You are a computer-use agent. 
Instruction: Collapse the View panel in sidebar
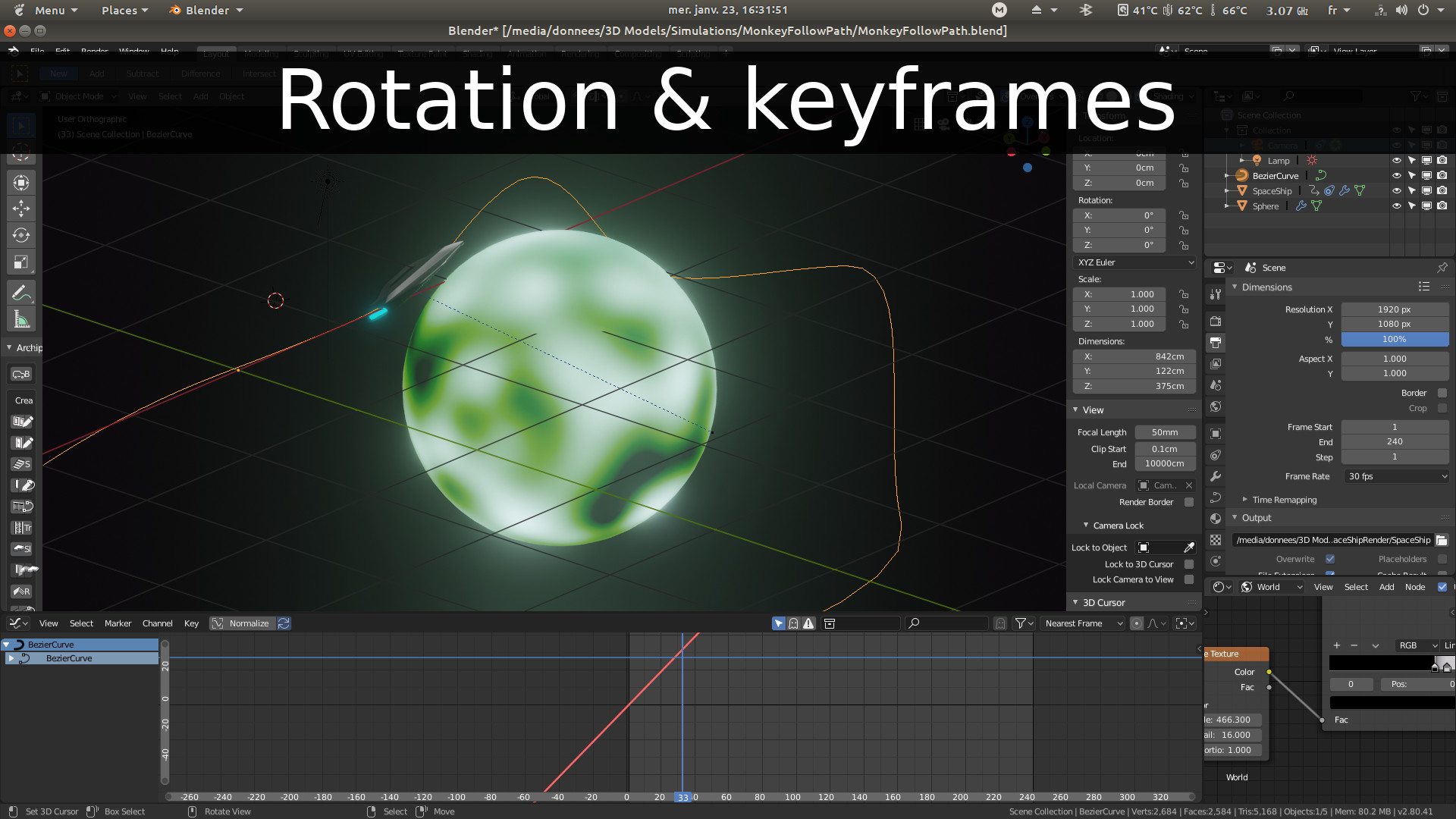[x=1092, y=410]
